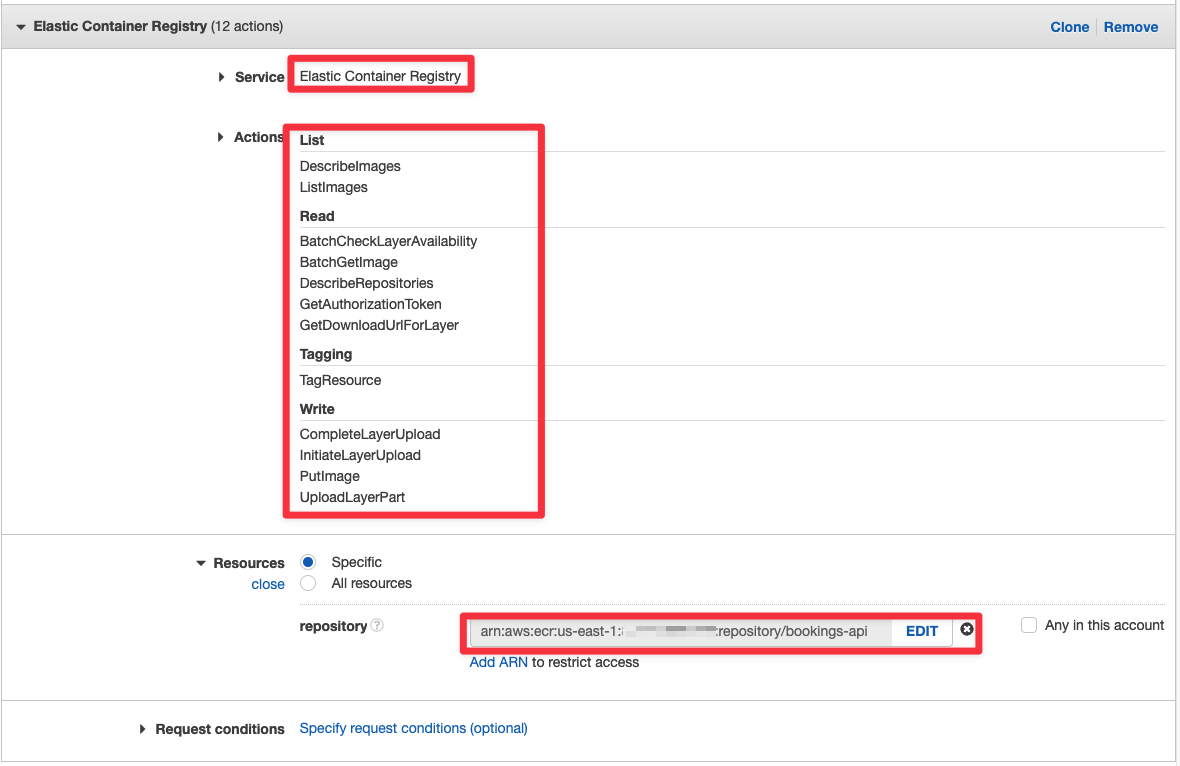Click the Request conditions label
The image size is (1180, 766).
(x=220, y=729)
